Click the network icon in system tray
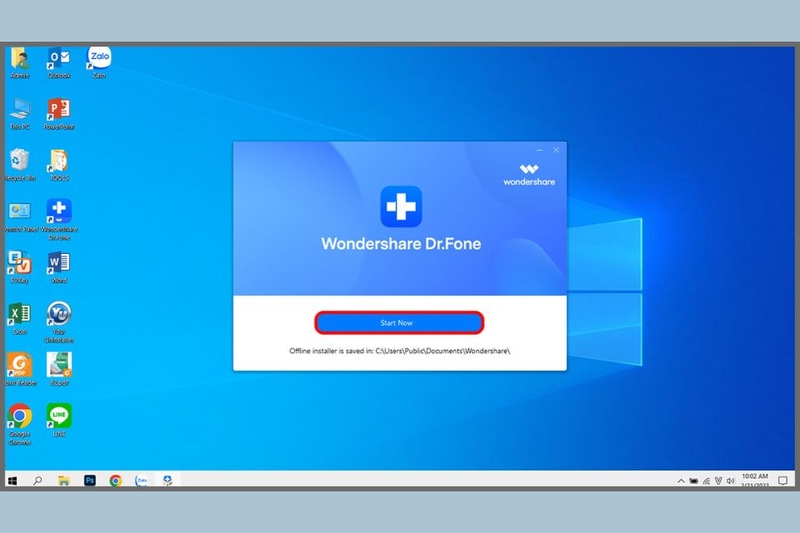The height and width of the screenshot is (533, 800). coord(706,480)
